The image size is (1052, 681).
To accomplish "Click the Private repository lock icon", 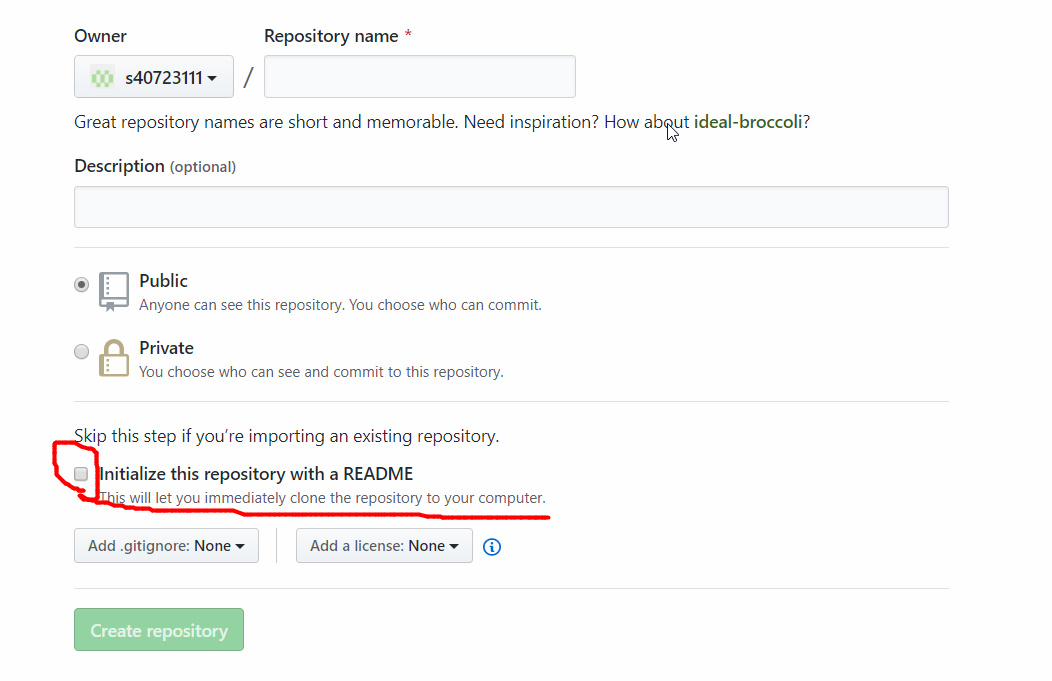I will click(x=114, y=358).
